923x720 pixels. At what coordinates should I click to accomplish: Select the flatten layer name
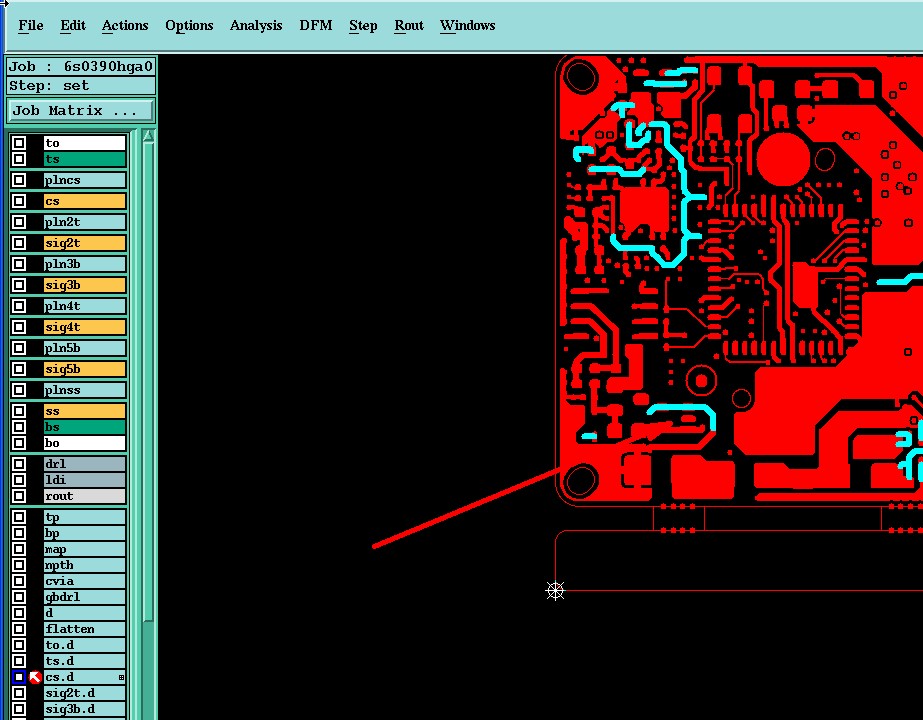pos(85,629)
